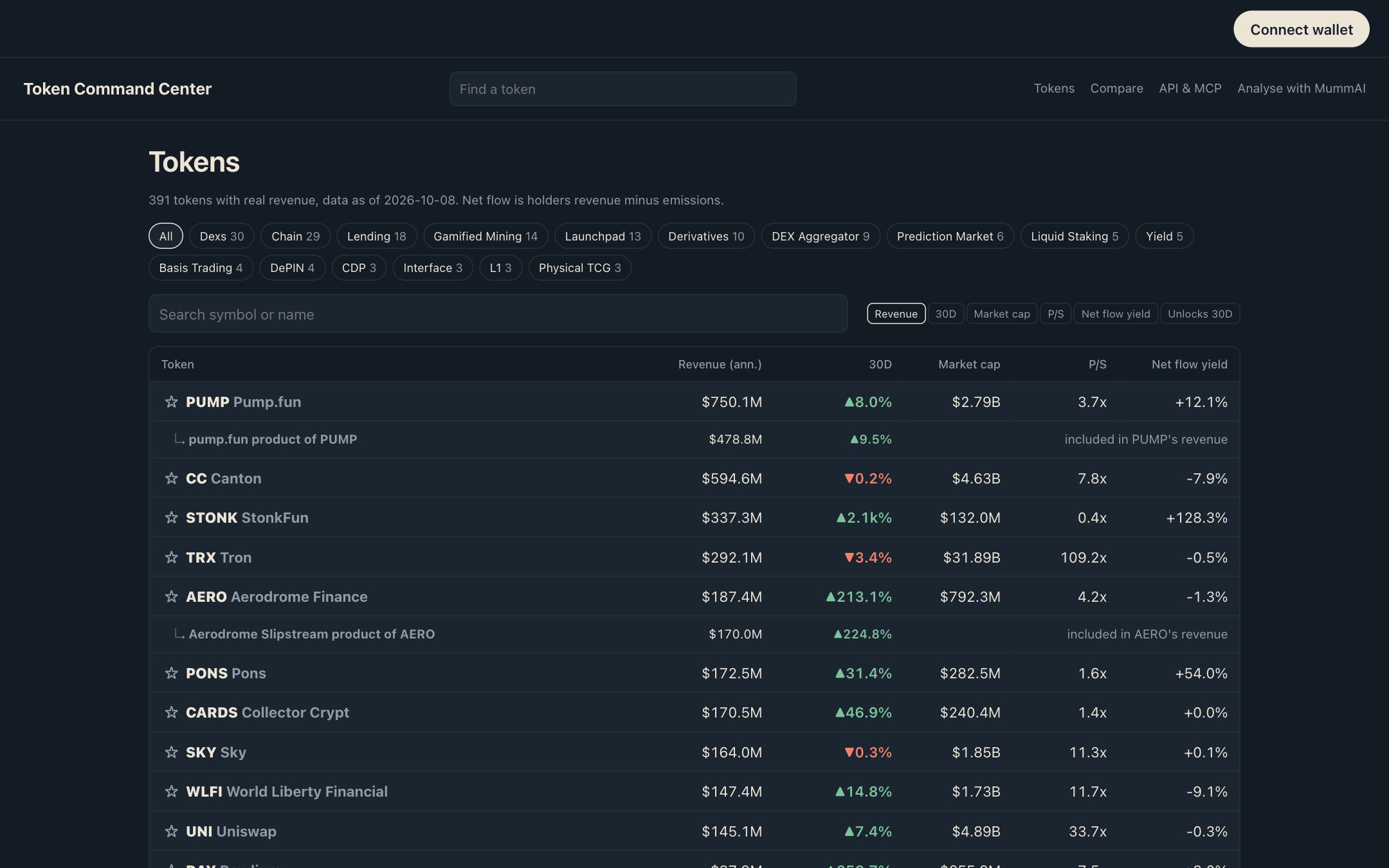Viewport: 1389px width, 868px height.
Task: Open Tokens navigation link
Action: [x=1054, y=88]
